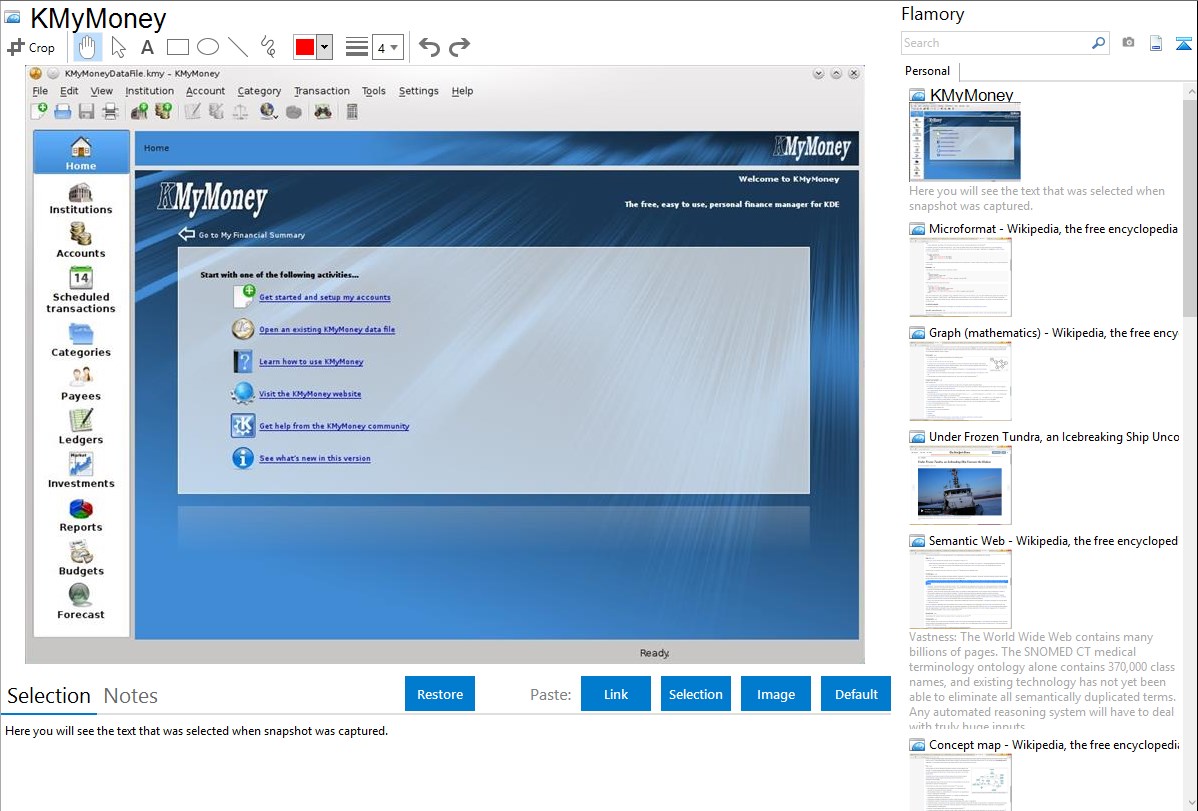Open the Transaction menu in KMyMoney
This screenshot has width=1198, height=811.
322,91
